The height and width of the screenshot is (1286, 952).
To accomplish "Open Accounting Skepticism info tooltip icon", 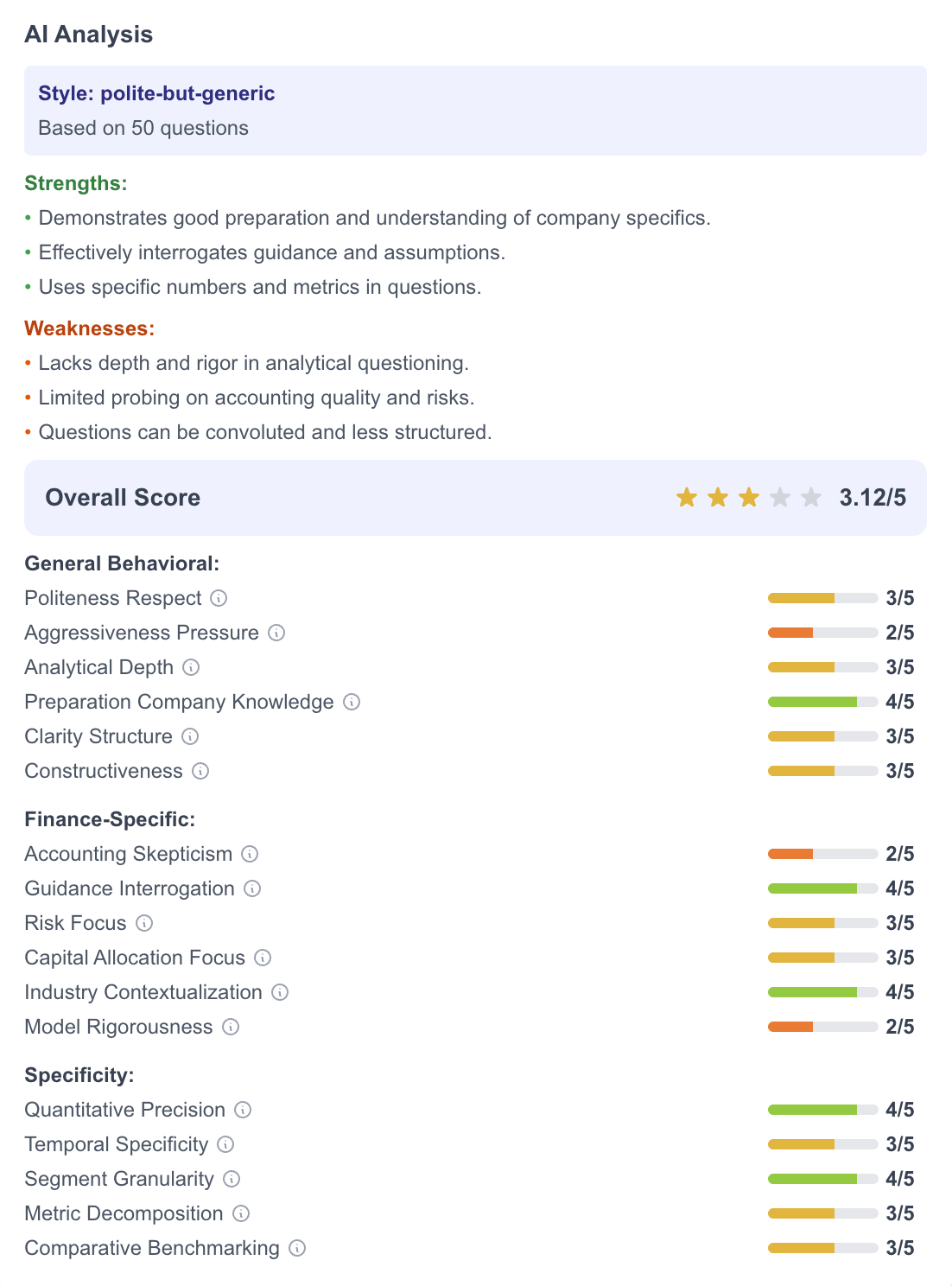I will pyautogui.click(x=250, y=854).
